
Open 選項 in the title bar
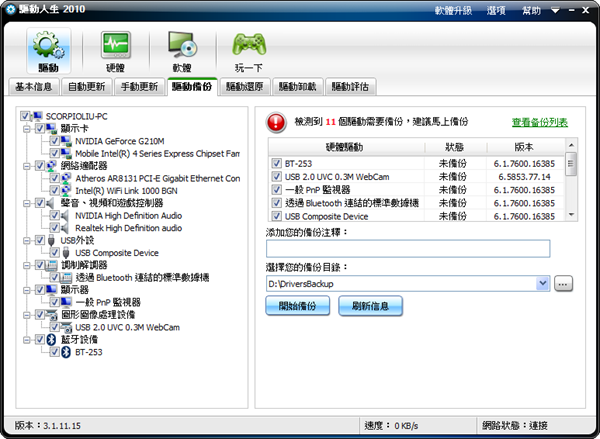(496, 10)
